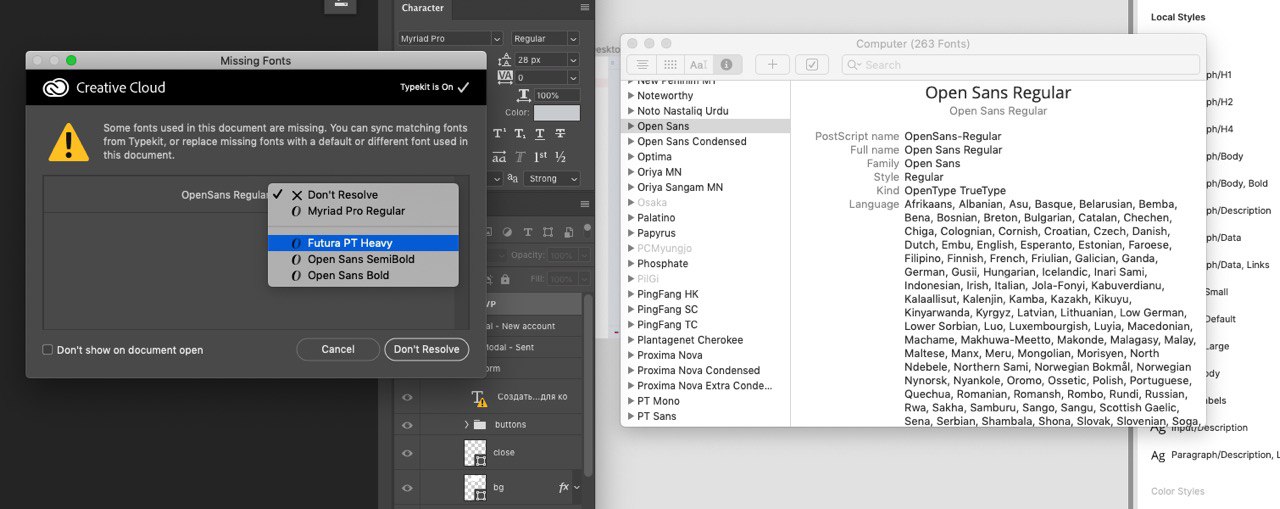
Task: Show sample view in Font Book toolbar
Action: pyautogui.click(x=642, y=64)
